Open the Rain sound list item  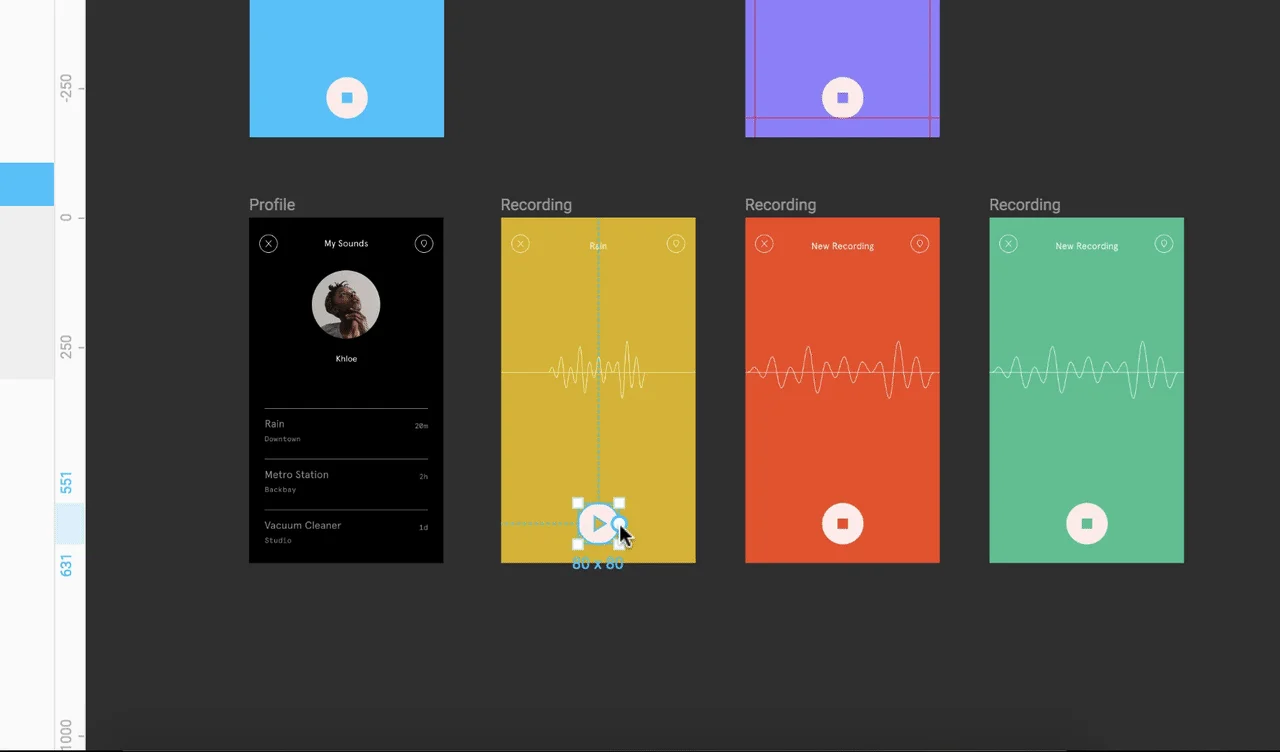click(x=345, y=431)
